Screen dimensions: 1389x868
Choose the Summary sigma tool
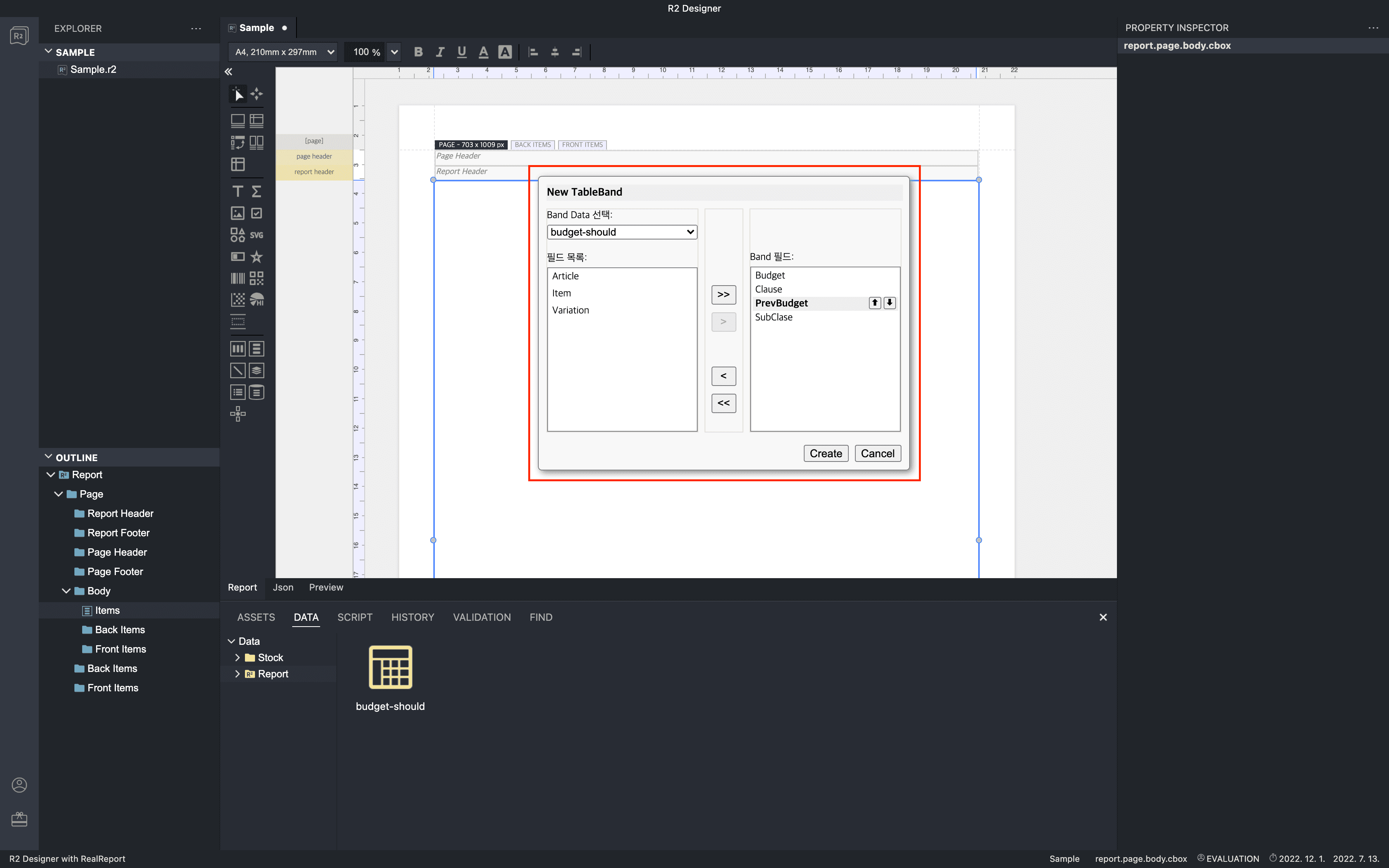(257, 191)
